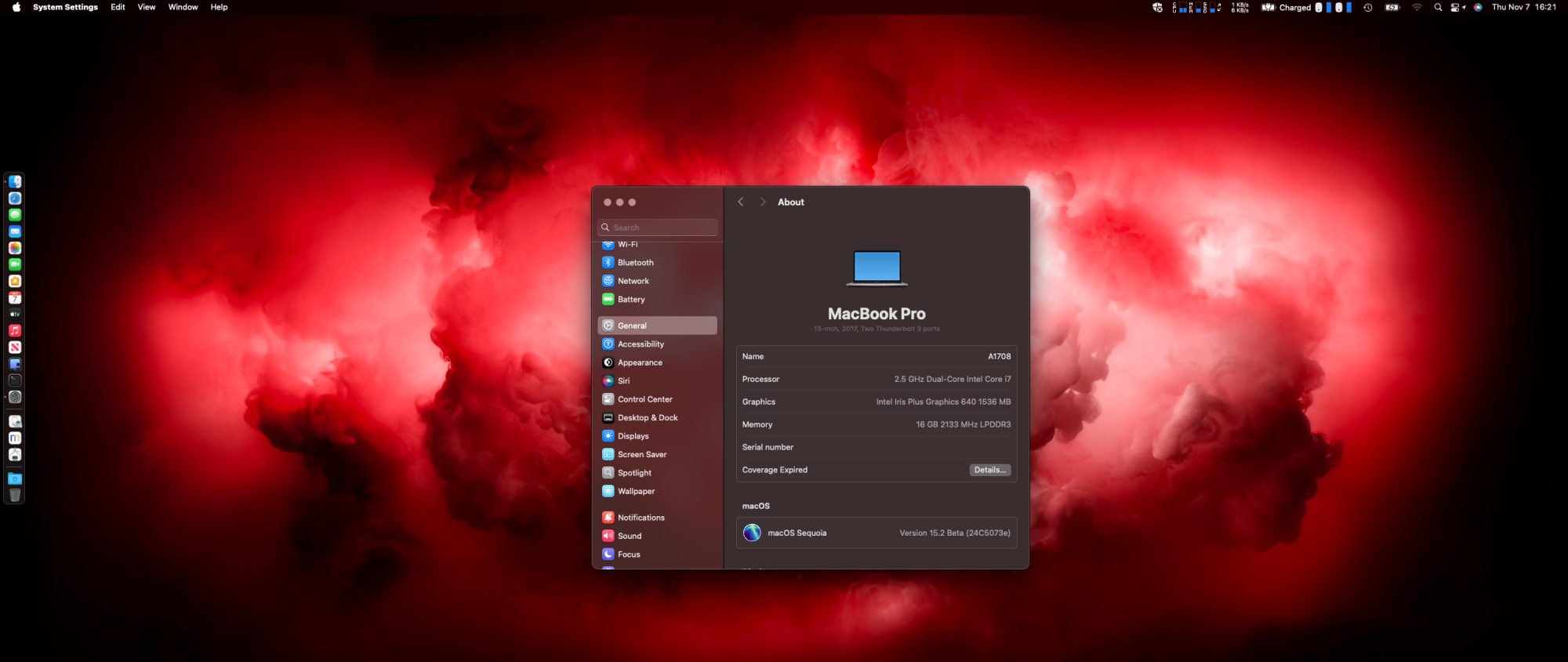Open Mail from the Dock
Image resolution: width=1568 pixels, height=662 pixels.
tap(15, 231)
